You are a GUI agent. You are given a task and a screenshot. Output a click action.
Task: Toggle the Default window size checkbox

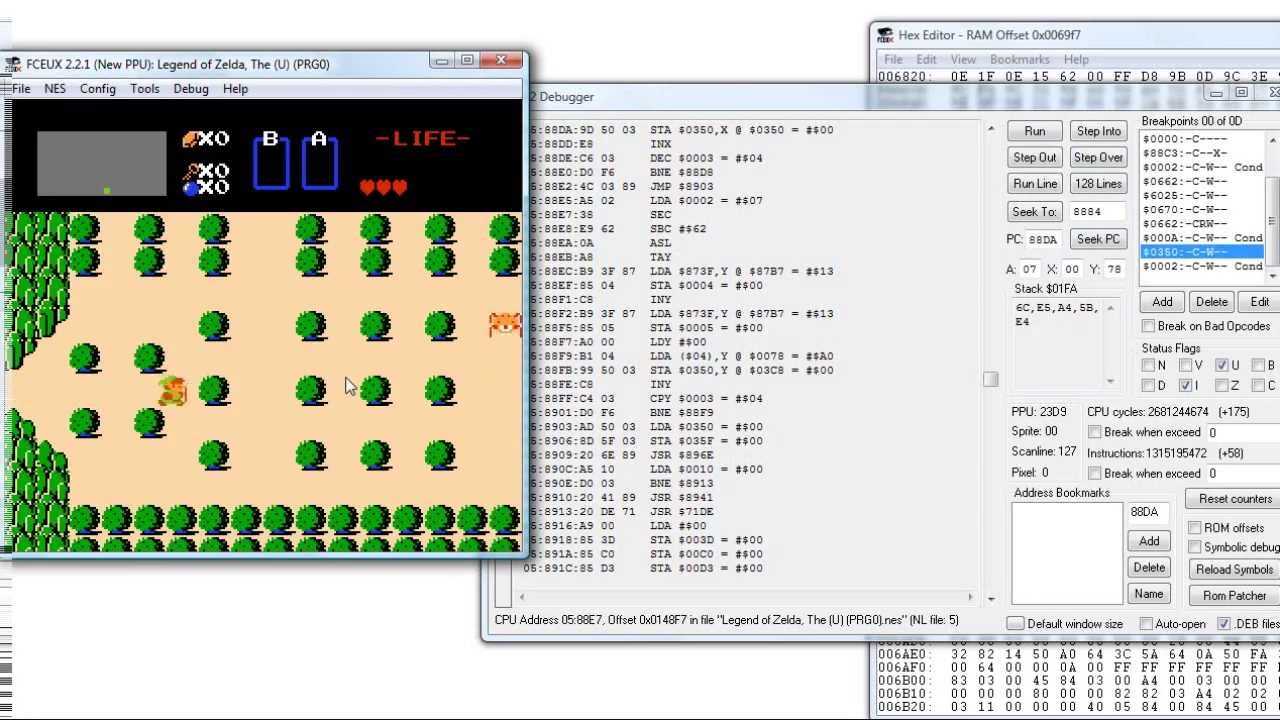coord(1016,623)
